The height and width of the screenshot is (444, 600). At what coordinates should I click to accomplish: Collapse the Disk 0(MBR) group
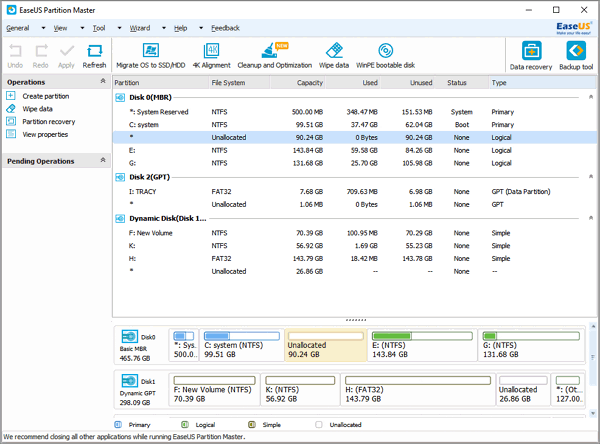pos(590,97)
